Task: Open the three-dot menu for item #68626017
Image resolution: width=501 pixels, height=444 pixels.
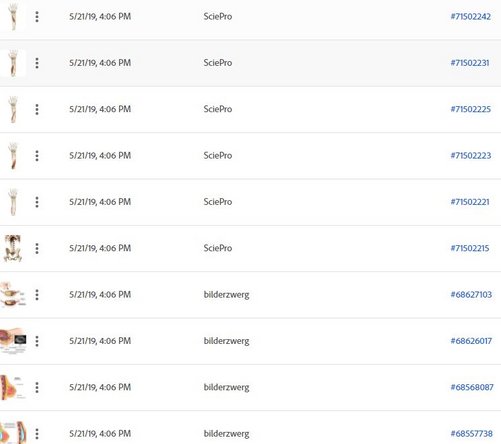Action: pos(37,341)
